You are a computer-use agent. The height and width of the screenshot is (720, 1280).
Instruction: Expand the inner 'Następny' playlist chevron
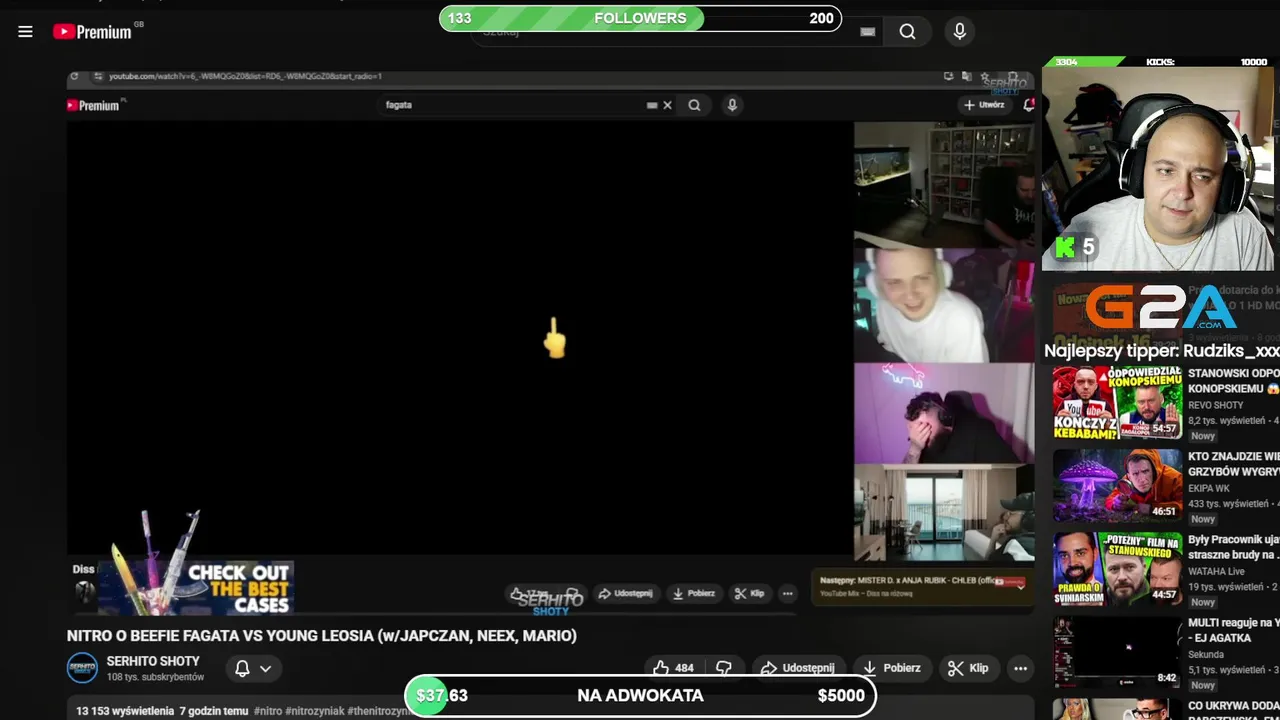[1020, 587]
